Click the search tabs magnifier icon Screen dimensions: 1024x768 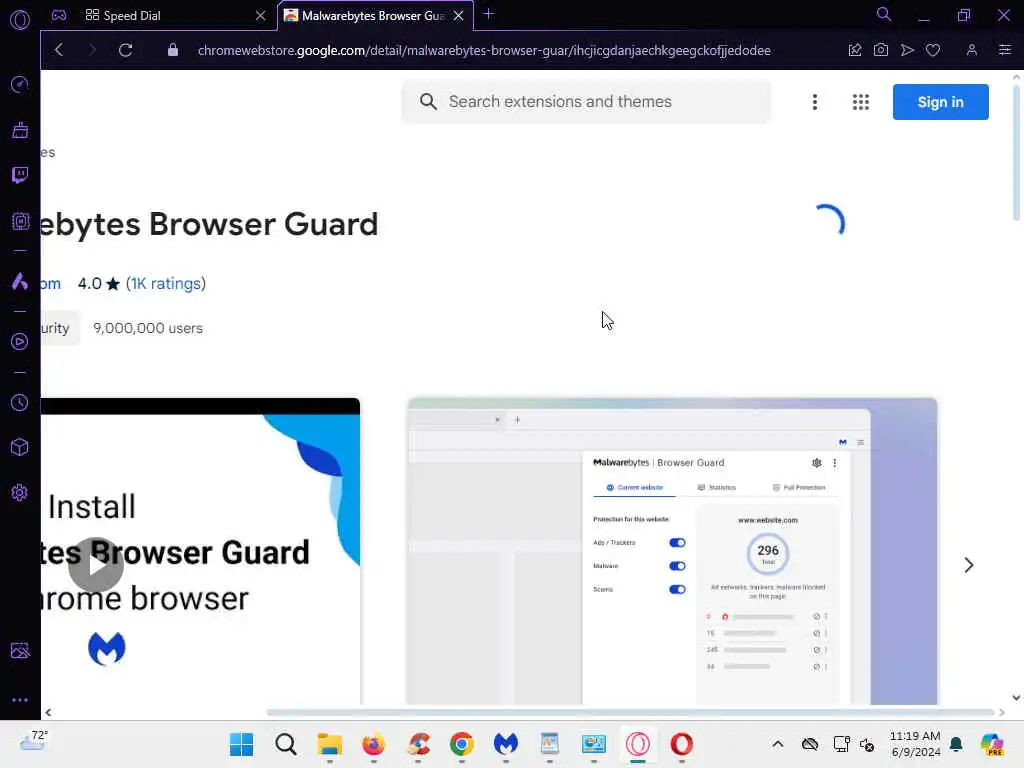[x=884, y=14]
